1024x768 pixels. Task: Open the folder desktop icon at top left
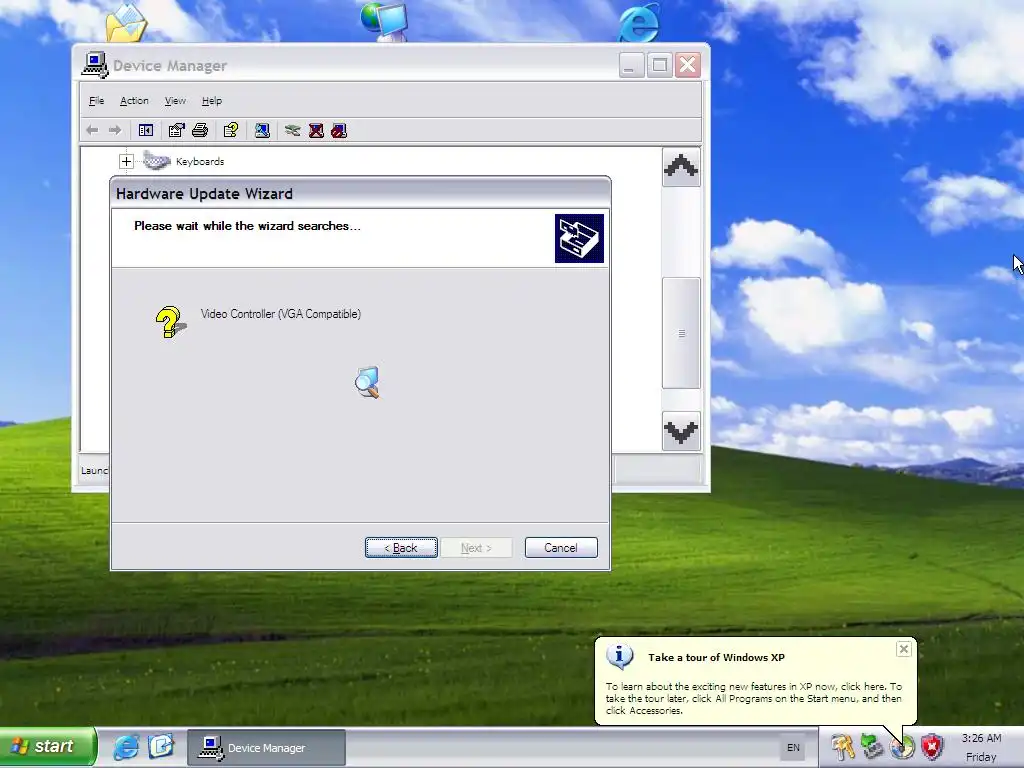(x=127, y=23)
